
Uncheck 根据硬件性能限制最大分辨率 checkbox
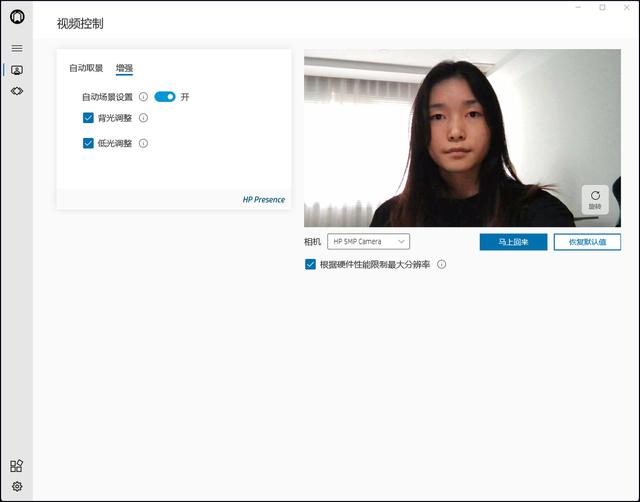pyautogui.click(x=310, y=264)
